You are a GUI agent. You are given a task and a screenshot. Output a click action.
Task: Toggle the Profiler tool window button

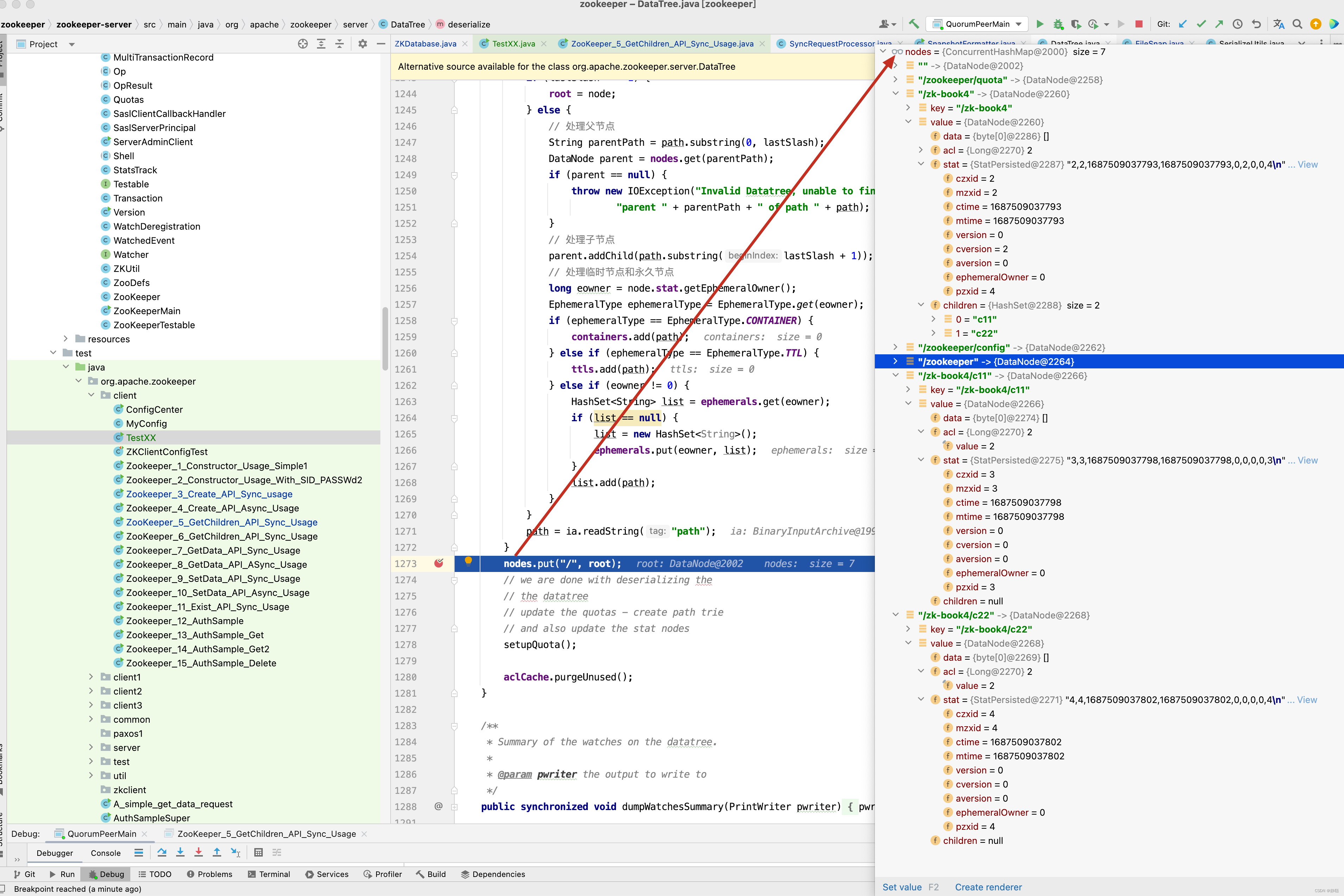(x=383, y=874)
